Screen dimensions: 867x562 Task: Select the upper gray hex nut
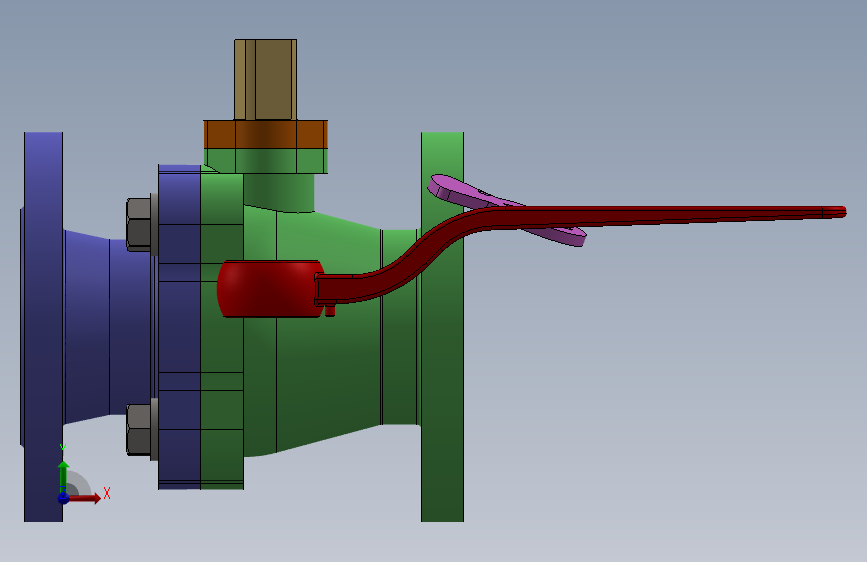139,224
